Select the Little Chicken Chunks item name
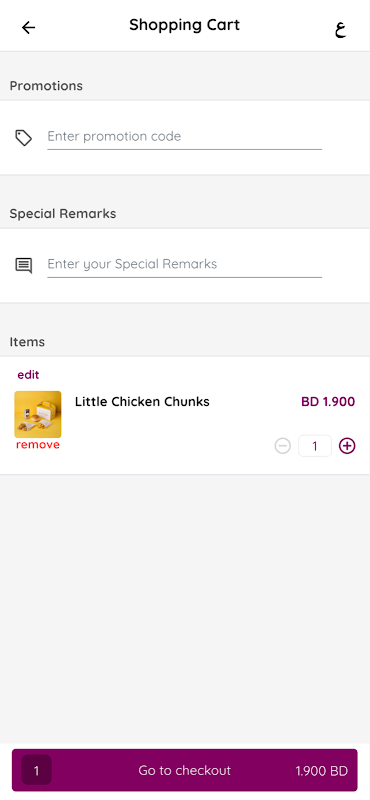370x800 pixels. (x=142, y=402)
